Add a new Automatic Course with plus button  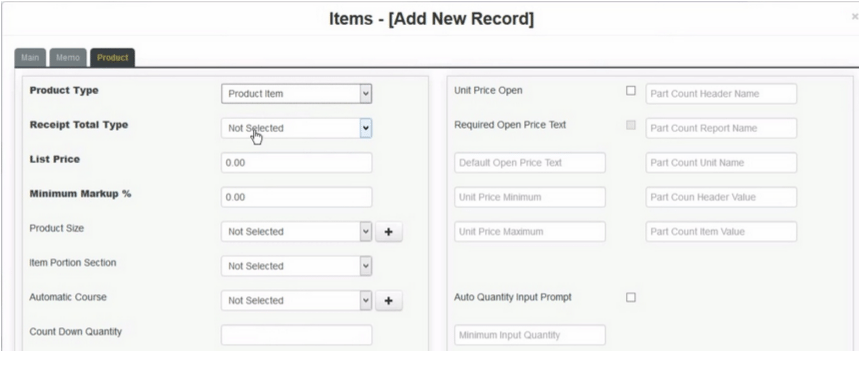coord(389,301)
